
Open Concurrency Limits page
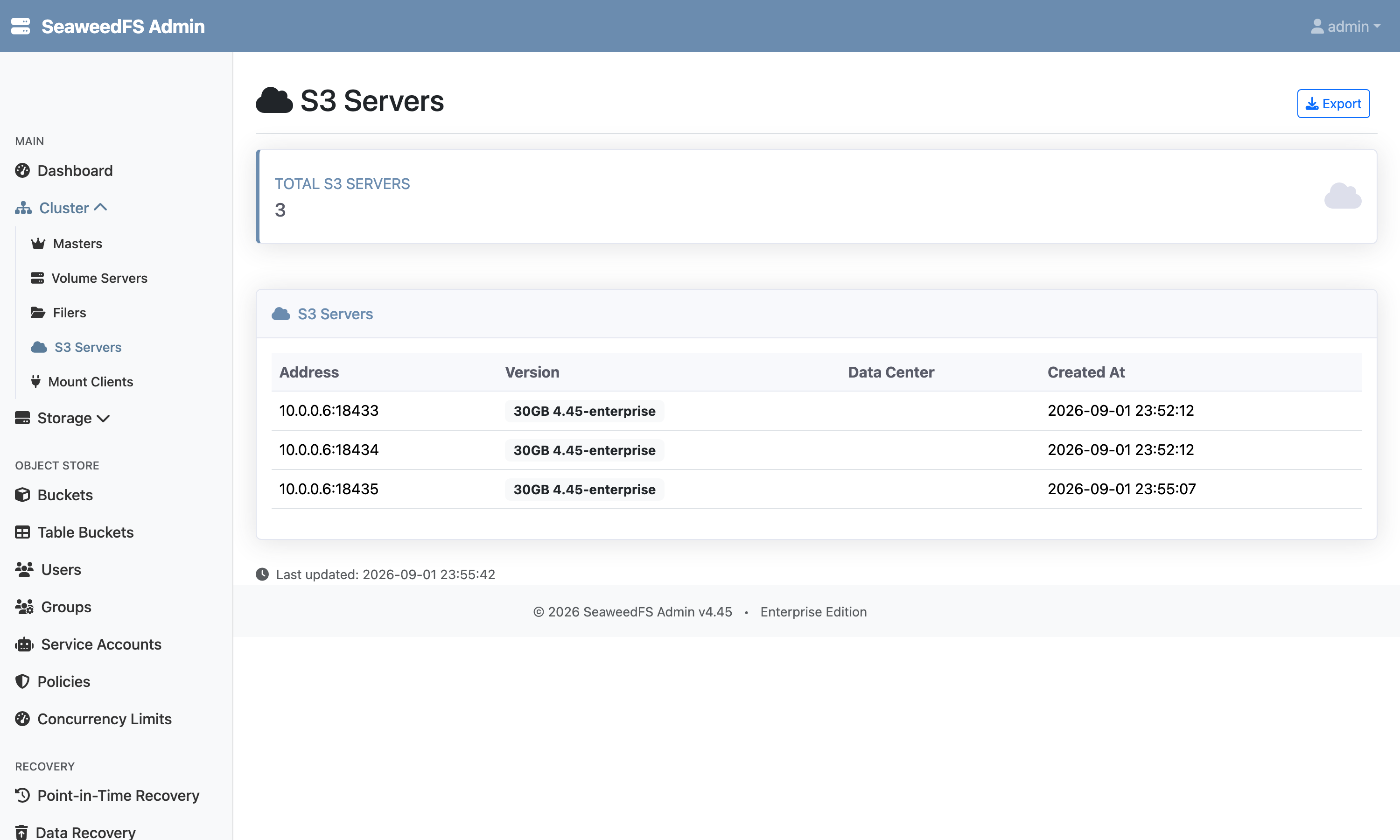(105, 719)
